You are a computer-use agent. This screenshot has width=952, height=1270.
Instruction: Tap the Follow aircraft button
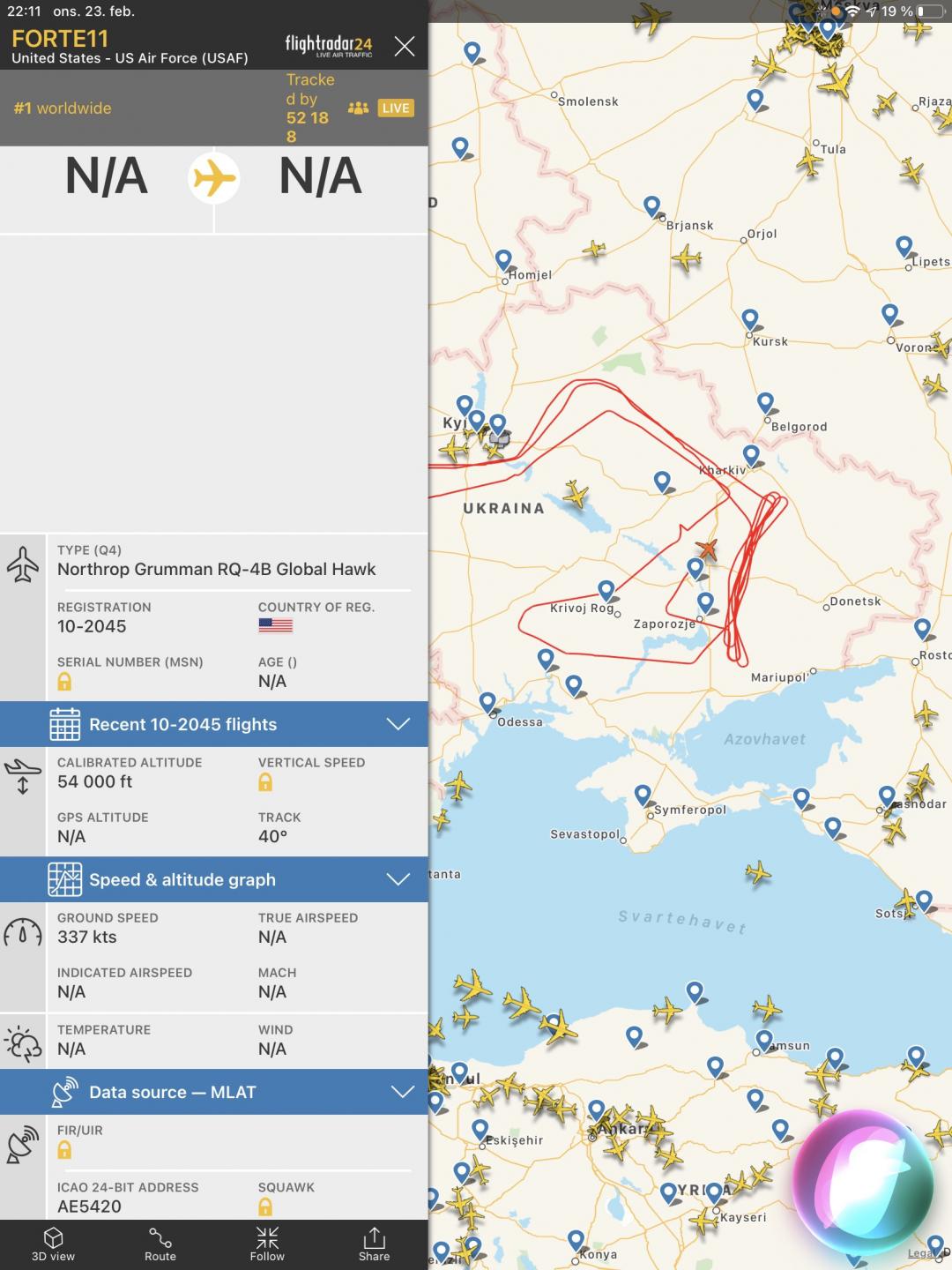[x=267, y=1244]
